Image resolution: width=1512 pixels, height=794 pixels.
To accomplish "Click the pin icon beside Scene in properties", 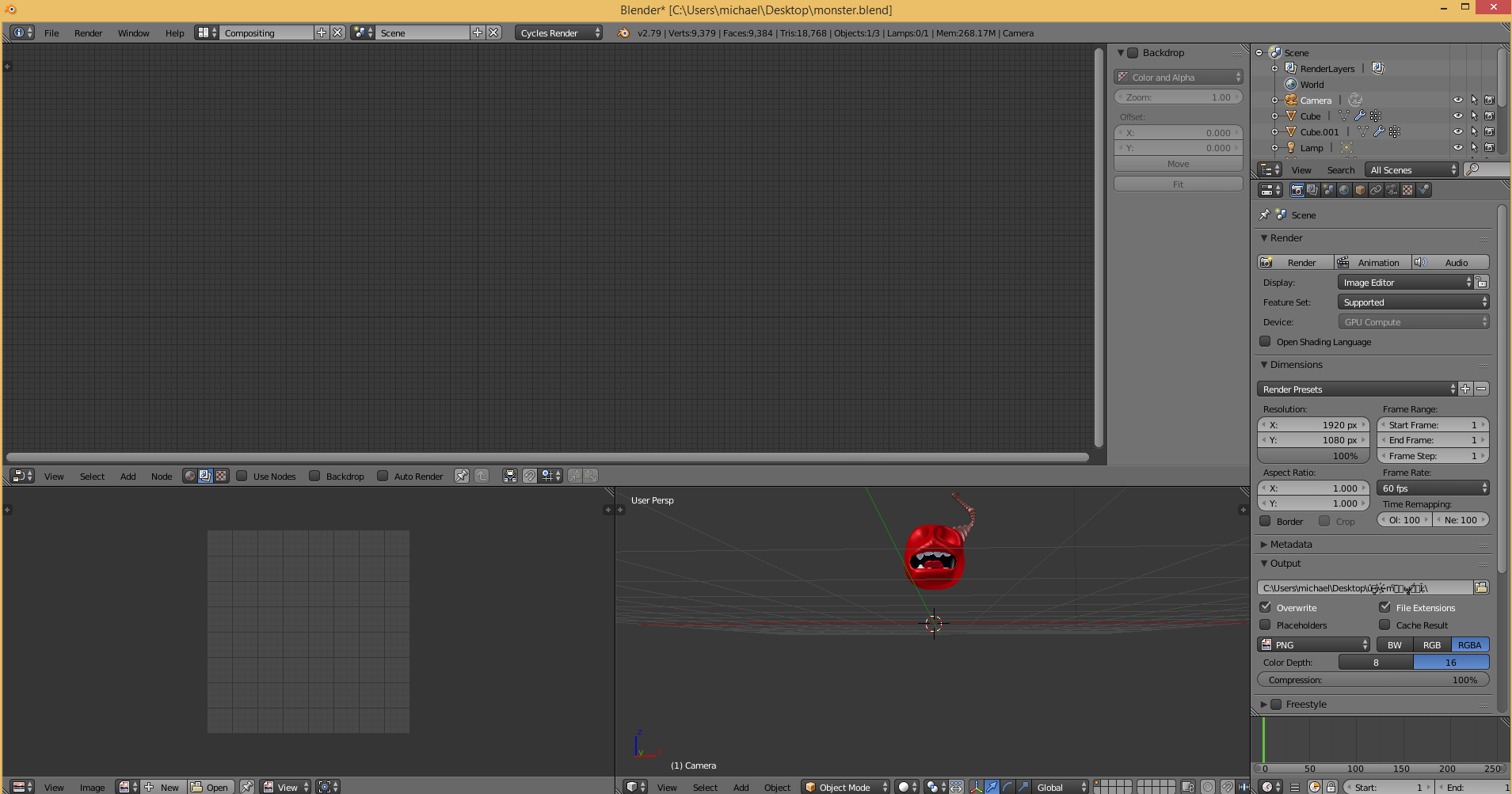I will point(1265,215).
